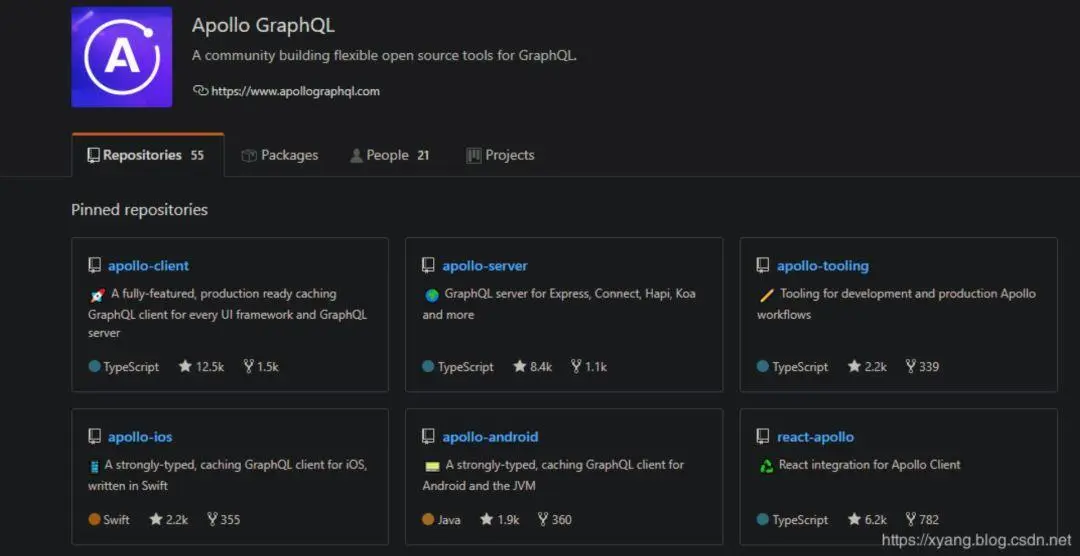Open the apollo-tooling repository

pyautogui.click(x=822, y=265)
